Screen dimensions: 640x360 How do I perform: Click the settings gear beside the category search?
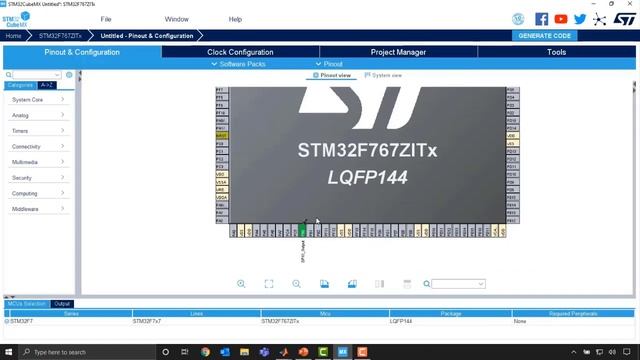(69, 75)
